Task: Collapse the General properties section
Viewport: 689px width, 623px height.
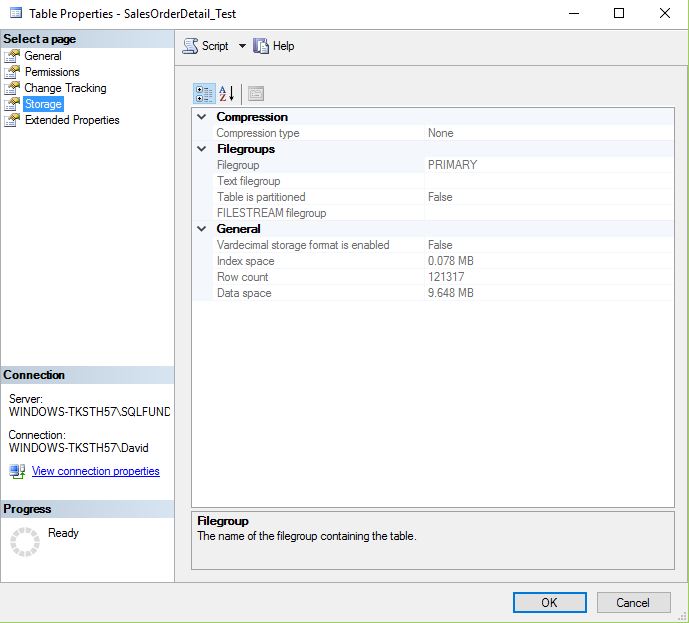Action: click(x=202, y=229)
